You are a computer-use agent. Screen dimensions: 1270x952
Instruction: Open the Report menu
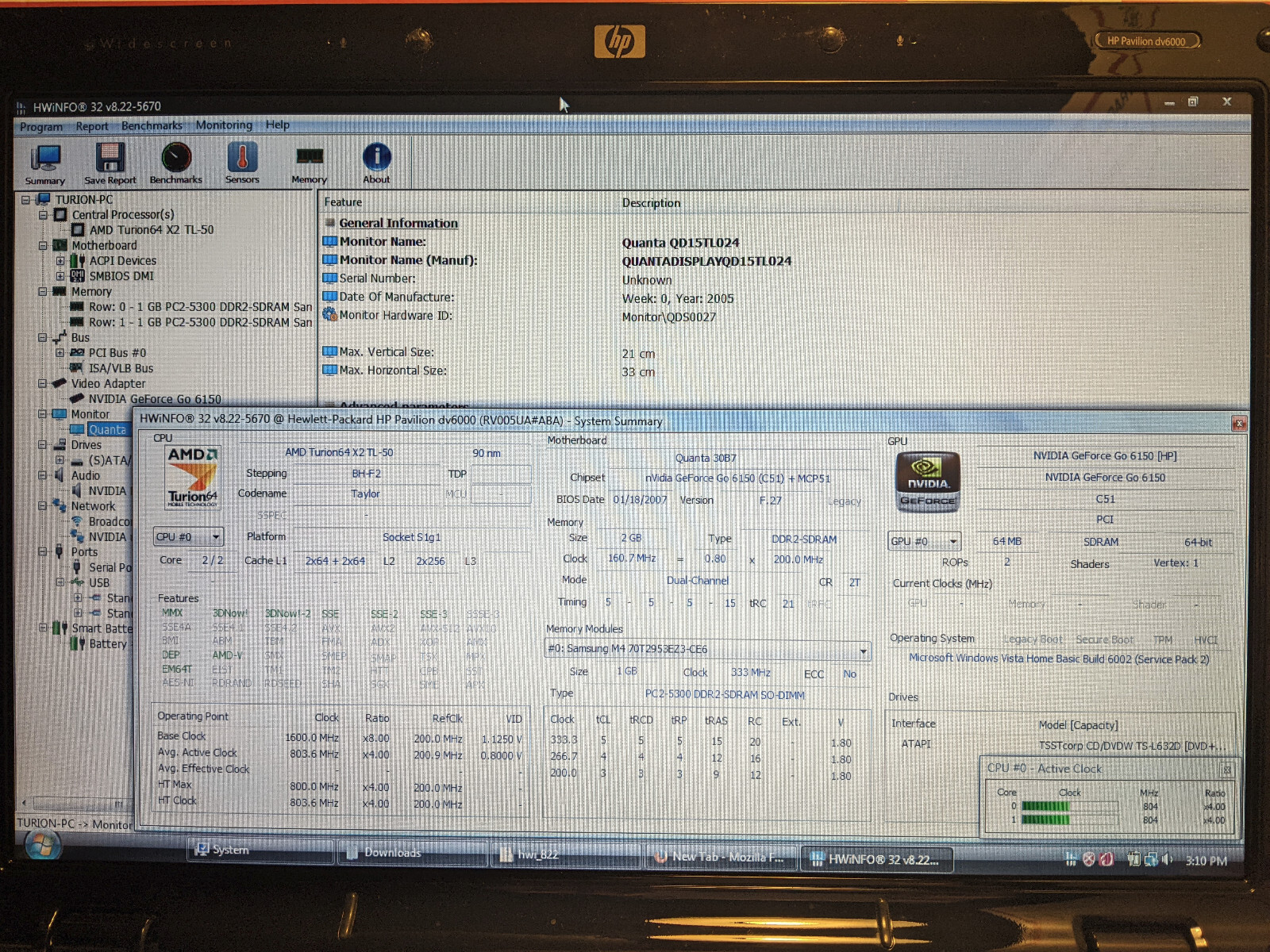click(92, 126)
